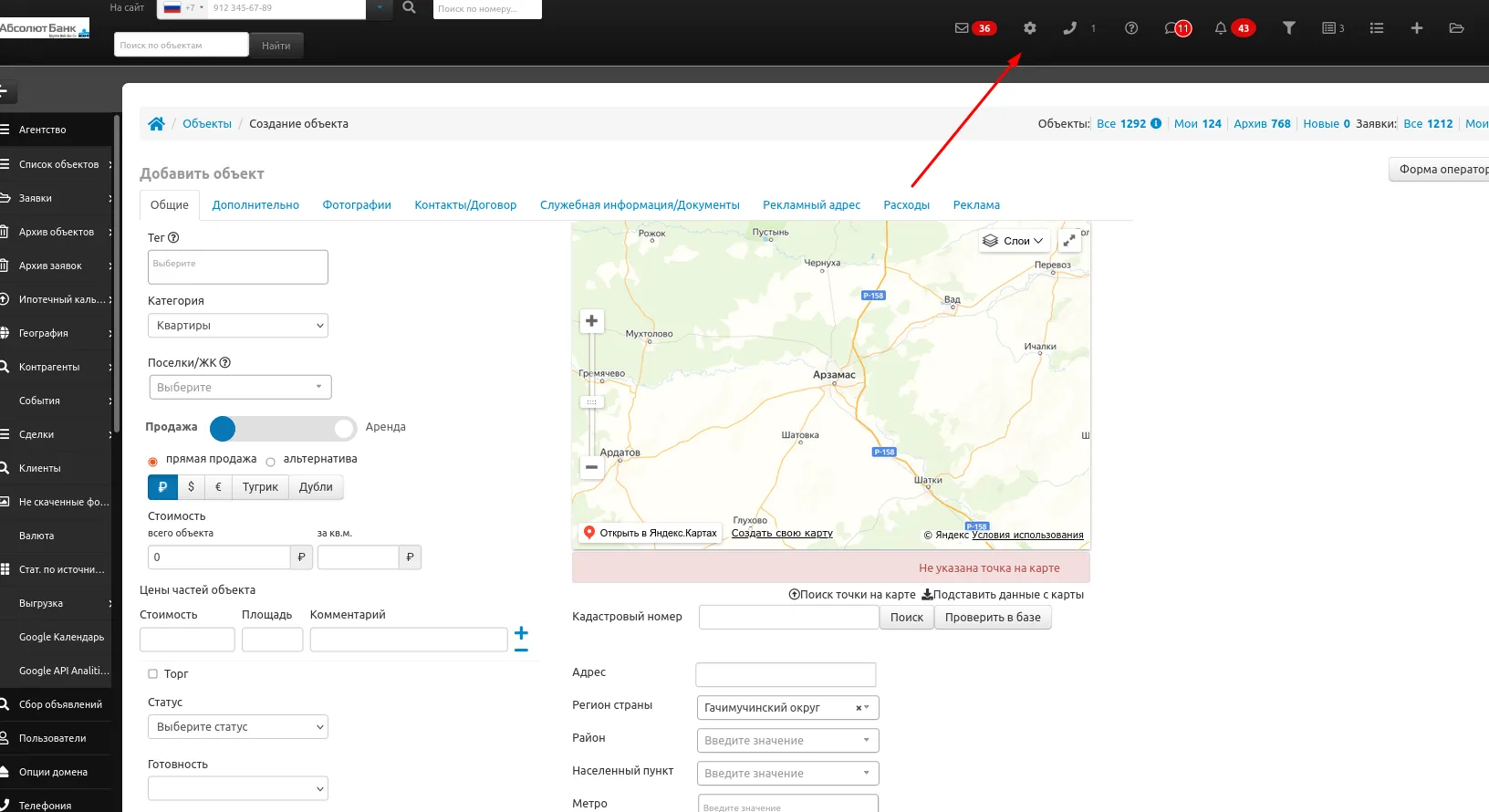Click the search magnifier next to phone field
The width and height of the screenshot is (1489, 812).
(x=410, y=7)
